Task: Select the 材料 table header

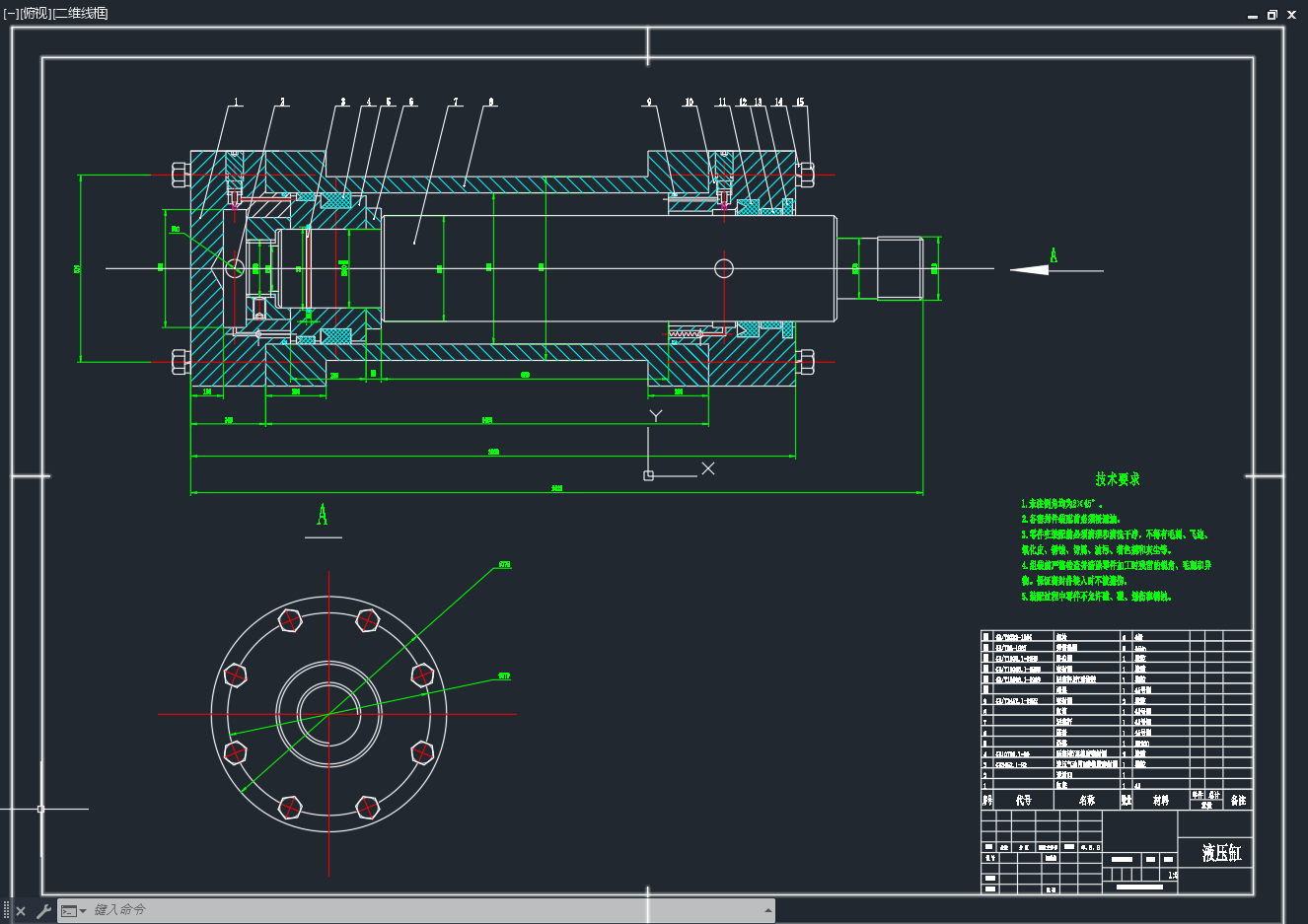Action: 1161,800
